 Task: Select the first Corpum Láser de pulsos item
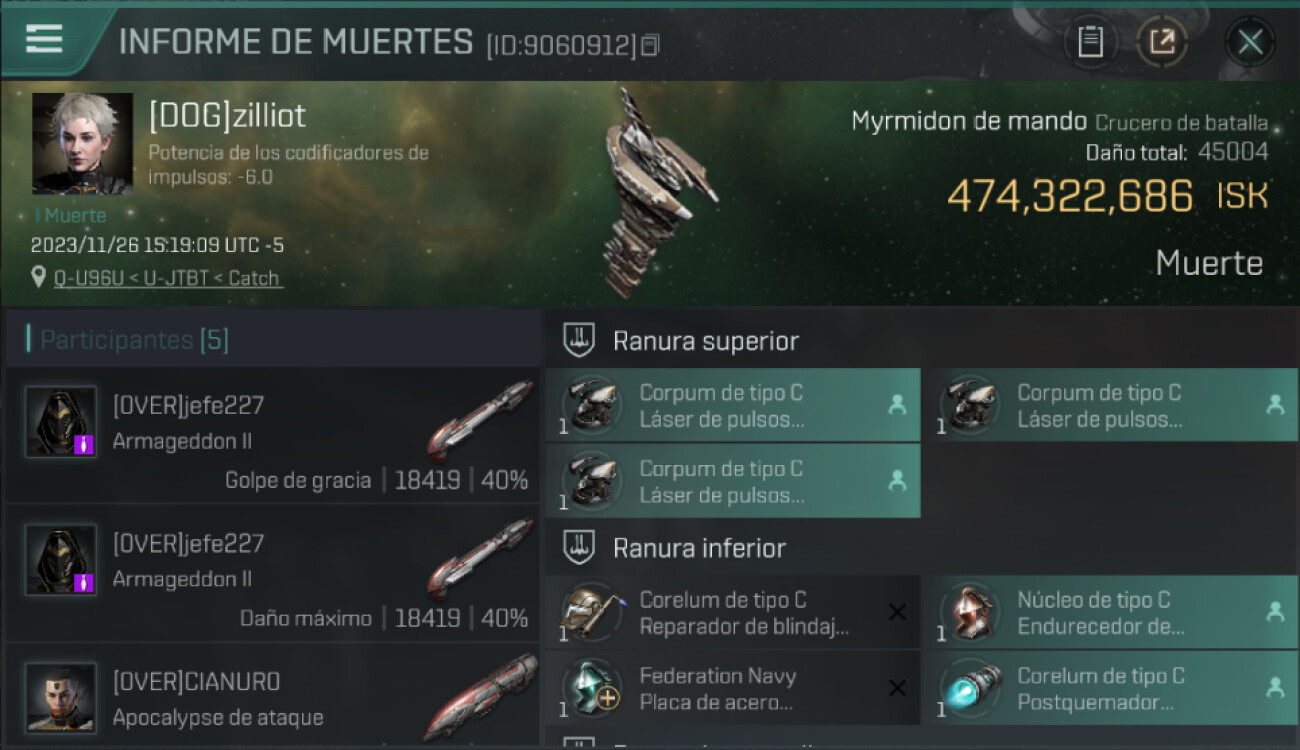(733, 405)
